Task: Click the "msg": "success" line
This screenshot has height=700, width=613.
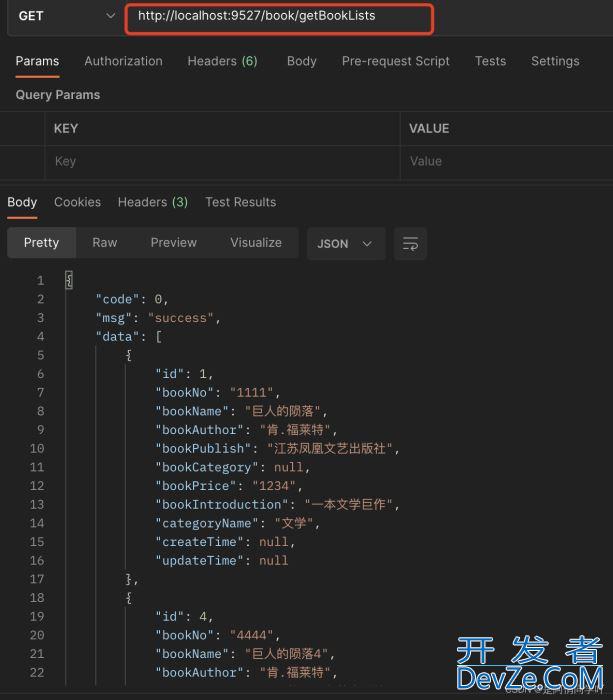Action: (158, 318)
